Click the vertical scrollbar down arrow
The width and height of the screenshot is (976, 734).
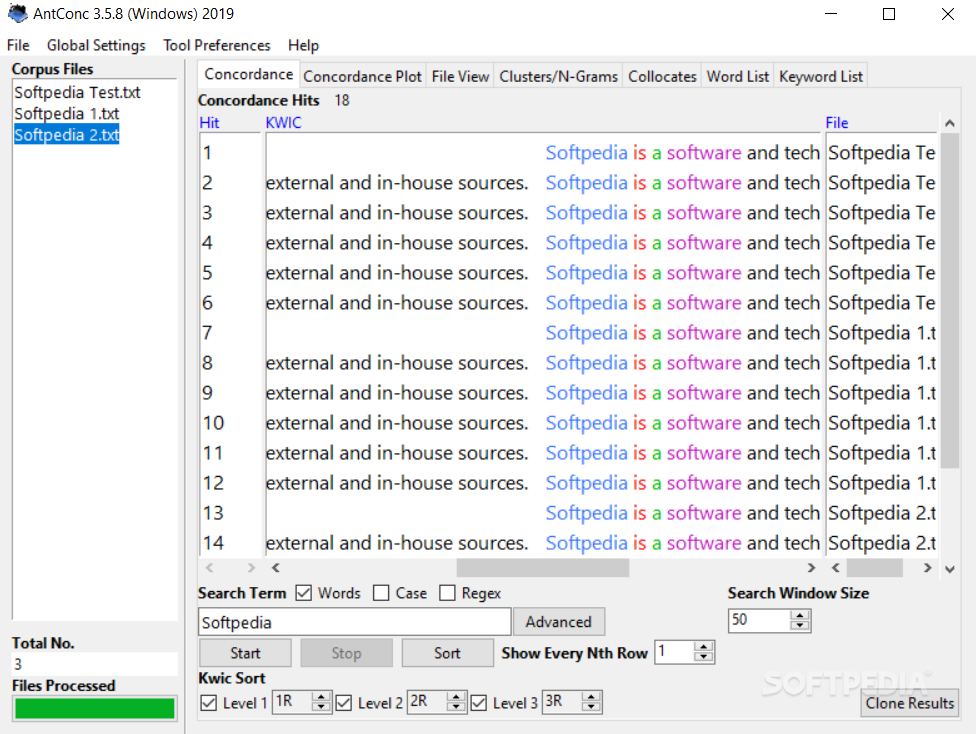tap(950, 568)
